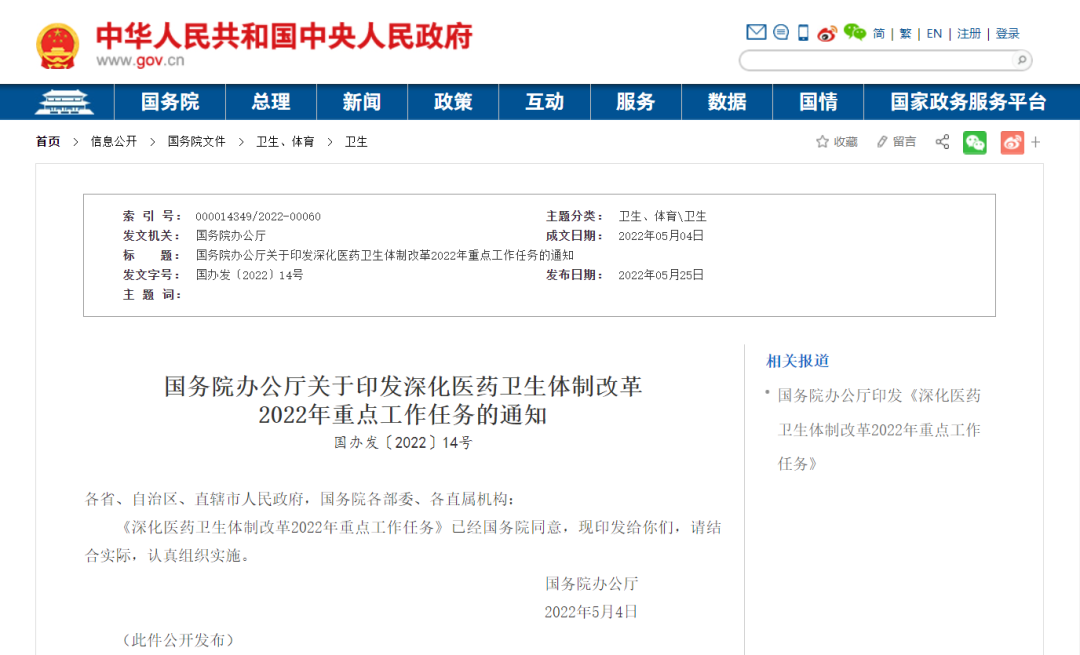This screenshot has width=1080, height=655.
Task: Click the search magnifier icon
Action: [1020, 60]
